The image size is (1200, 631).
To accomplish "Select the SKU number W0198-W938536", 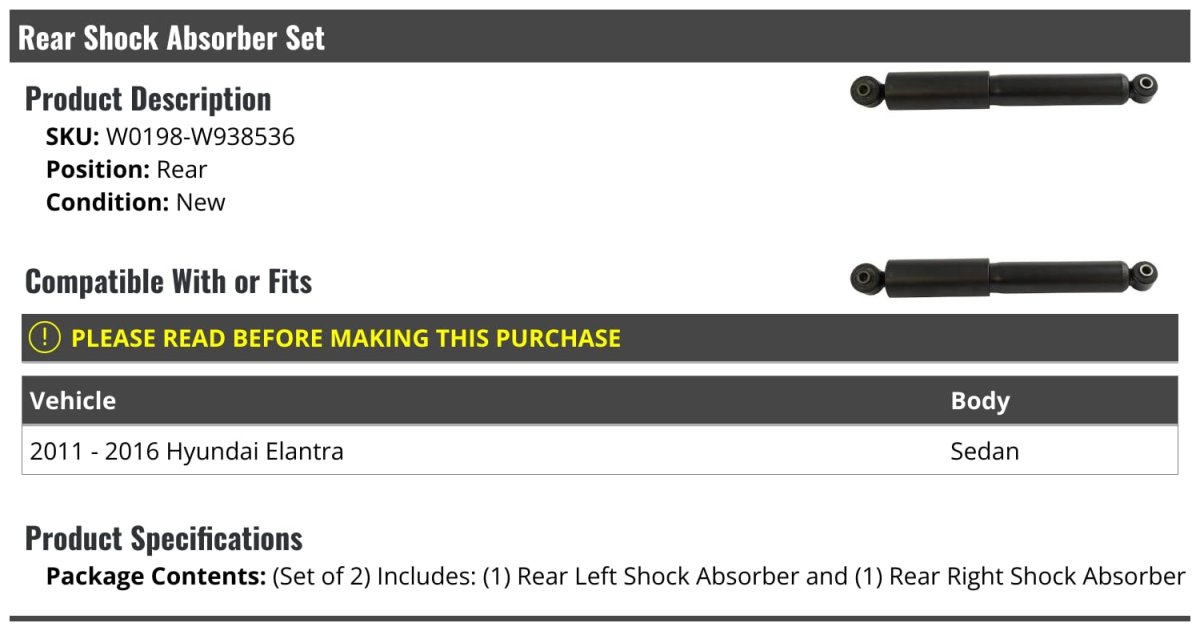I will tap(200, 137).
